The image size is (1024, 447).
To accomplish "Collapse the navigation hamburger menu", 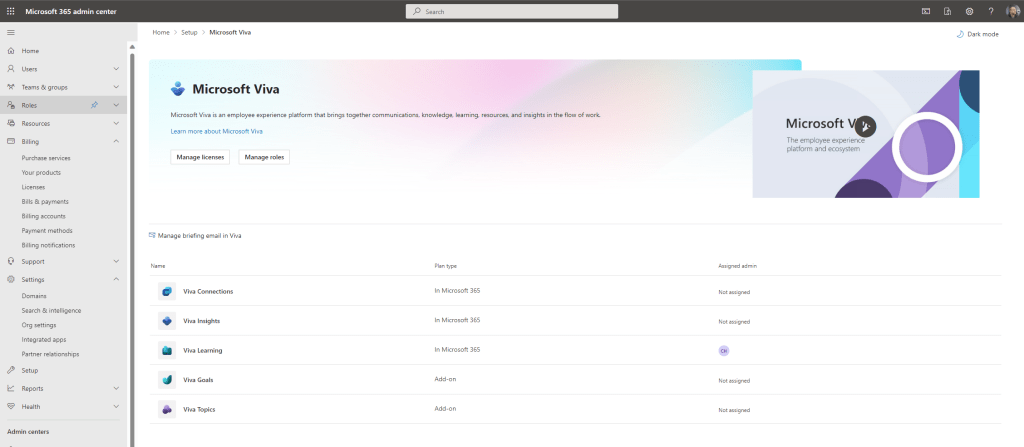I will click(x=11, y=33).
